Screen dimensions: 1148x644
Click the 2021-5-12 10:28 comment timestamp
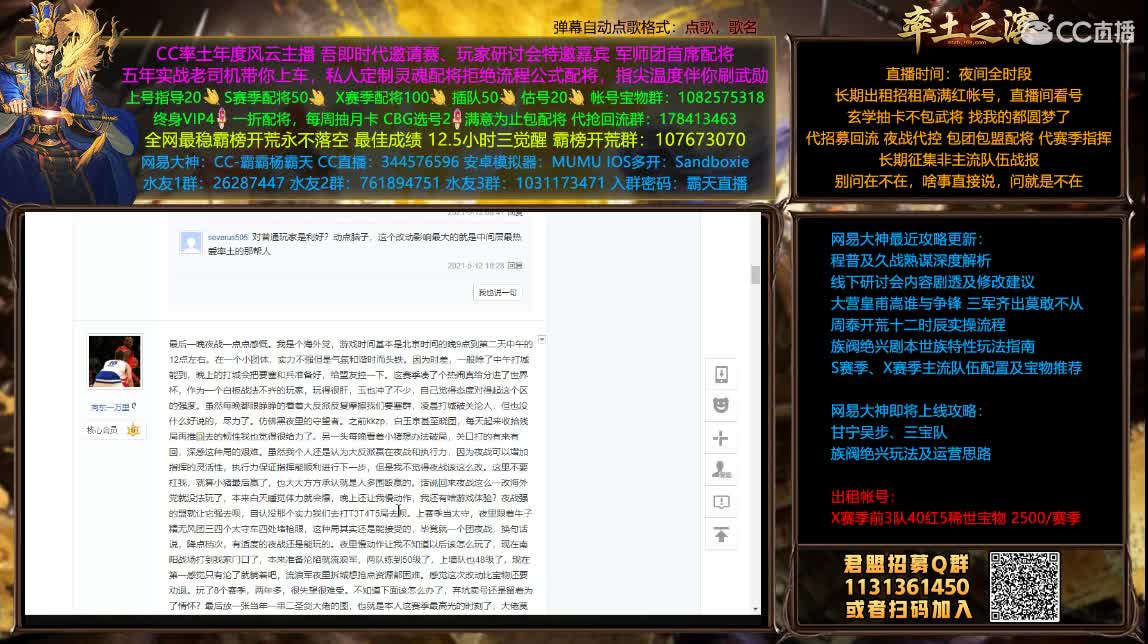pos(476,266)
